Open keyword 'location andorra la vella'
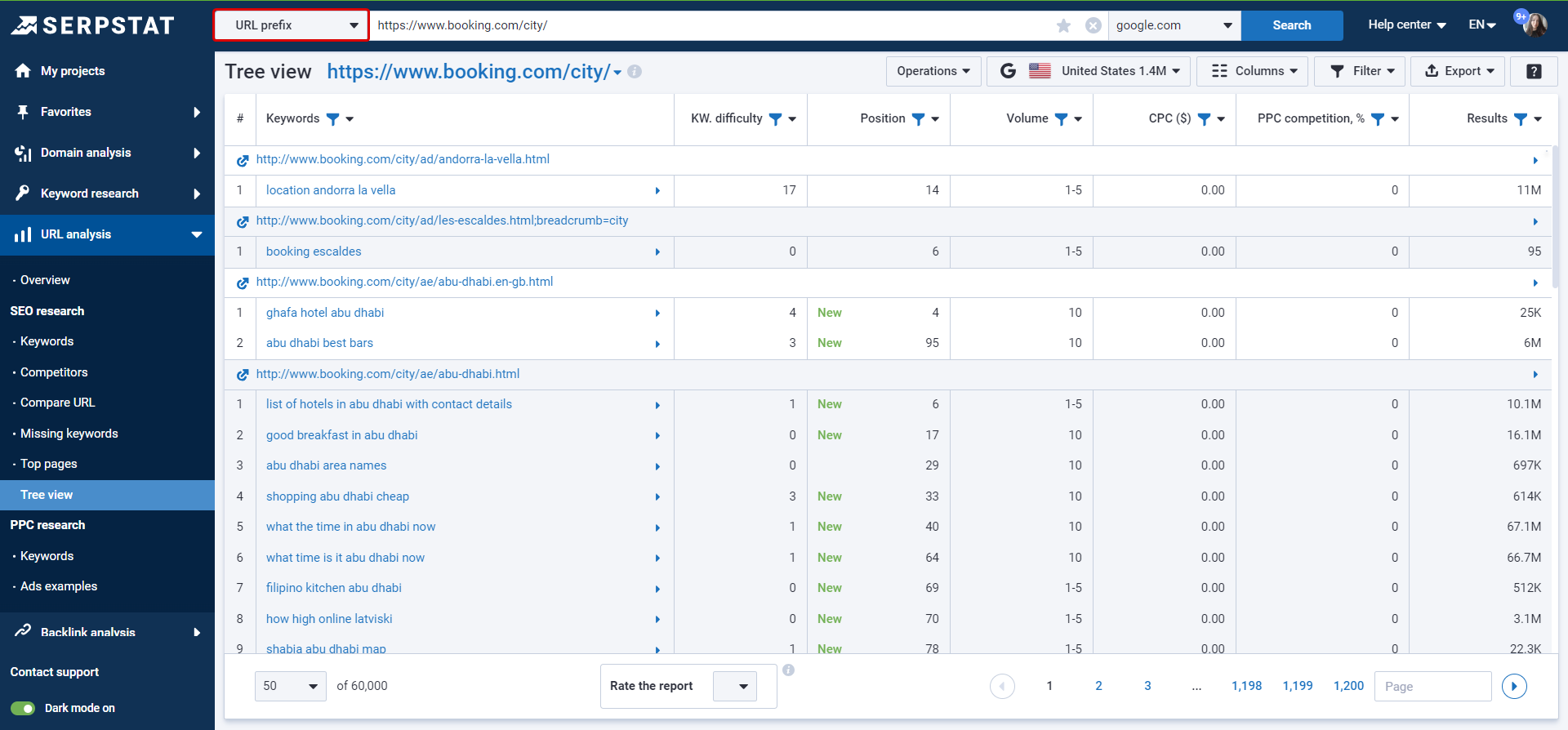Image resolution: width=1568 pixels, height=730 pixels. [331, 190]
